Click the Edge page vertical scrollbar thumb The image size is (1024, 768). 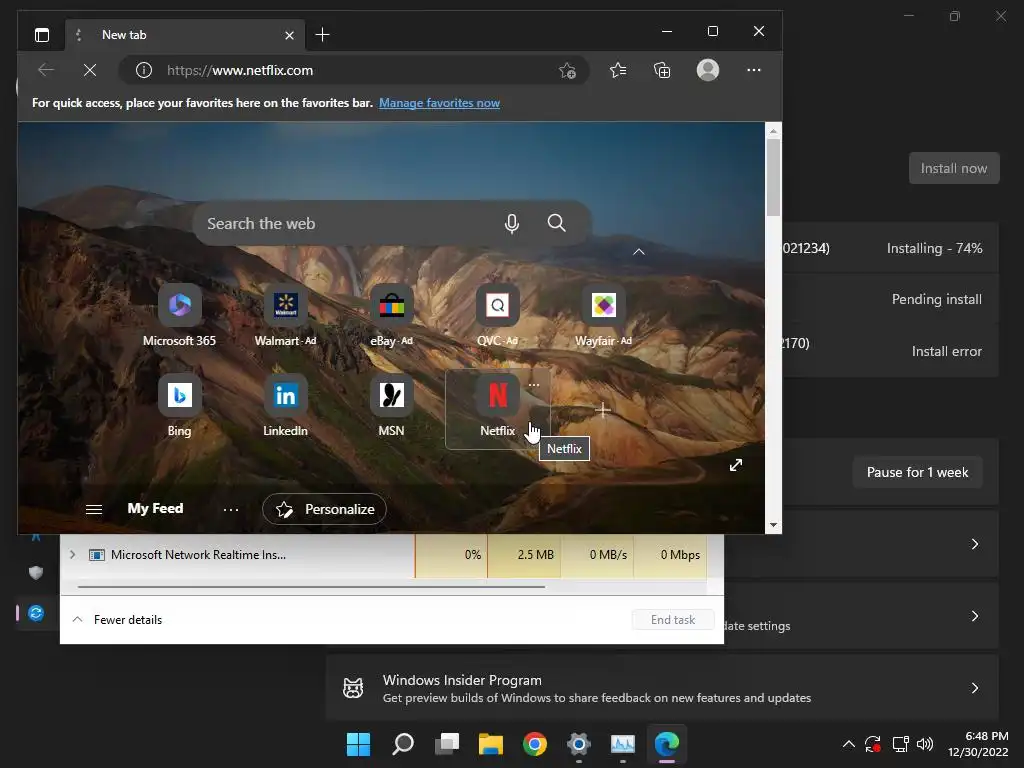point(773,177)
